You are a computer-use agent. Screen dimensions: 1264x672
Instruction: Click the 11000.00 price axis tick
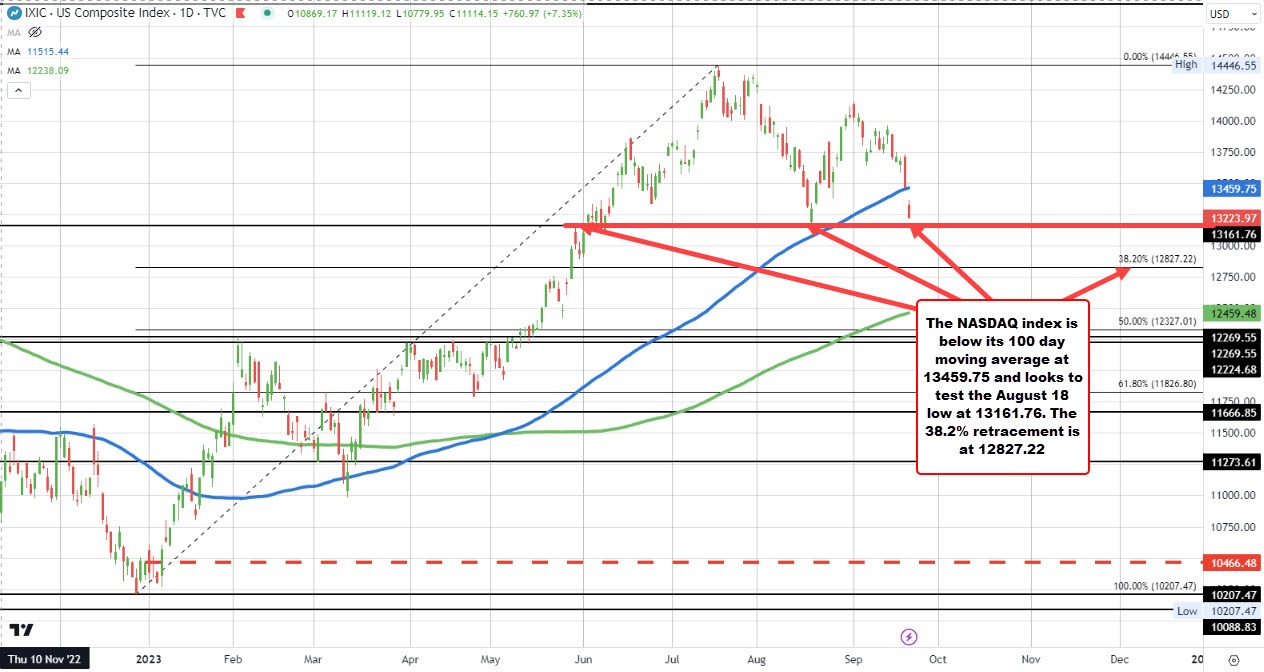point(1234,495)
